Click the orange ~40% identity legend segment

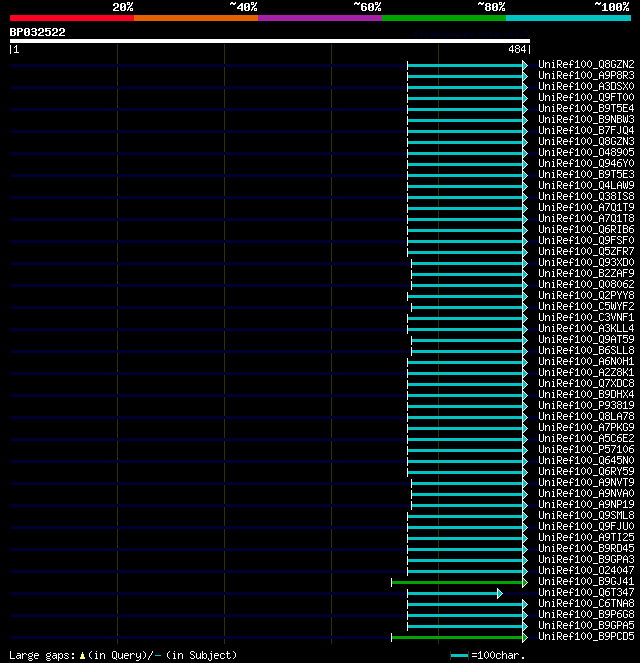(196, 18)
